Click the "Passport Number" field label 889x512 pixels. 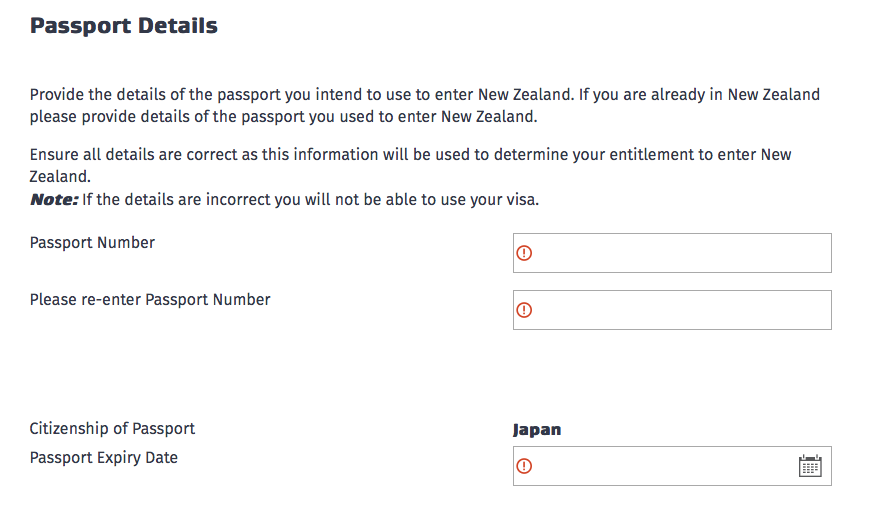pos(92,243)
